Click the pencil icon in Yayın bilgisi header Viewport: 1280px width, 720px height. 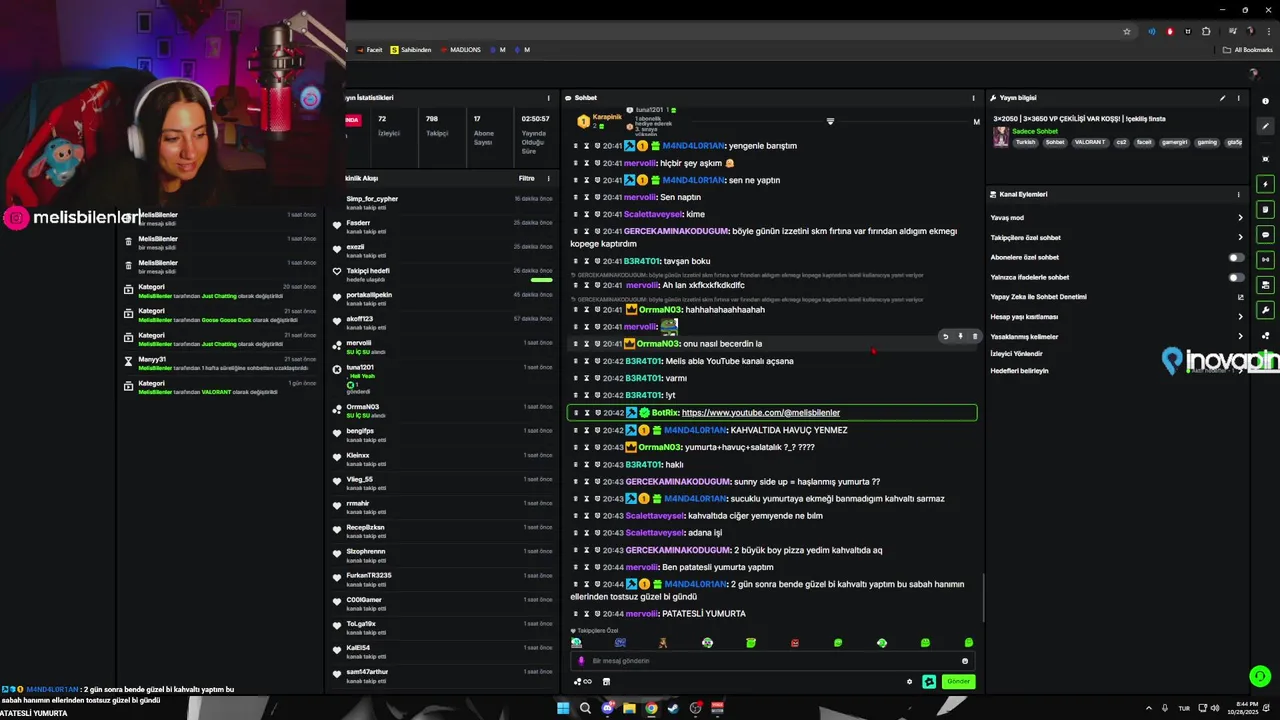tap(1222, 98)
